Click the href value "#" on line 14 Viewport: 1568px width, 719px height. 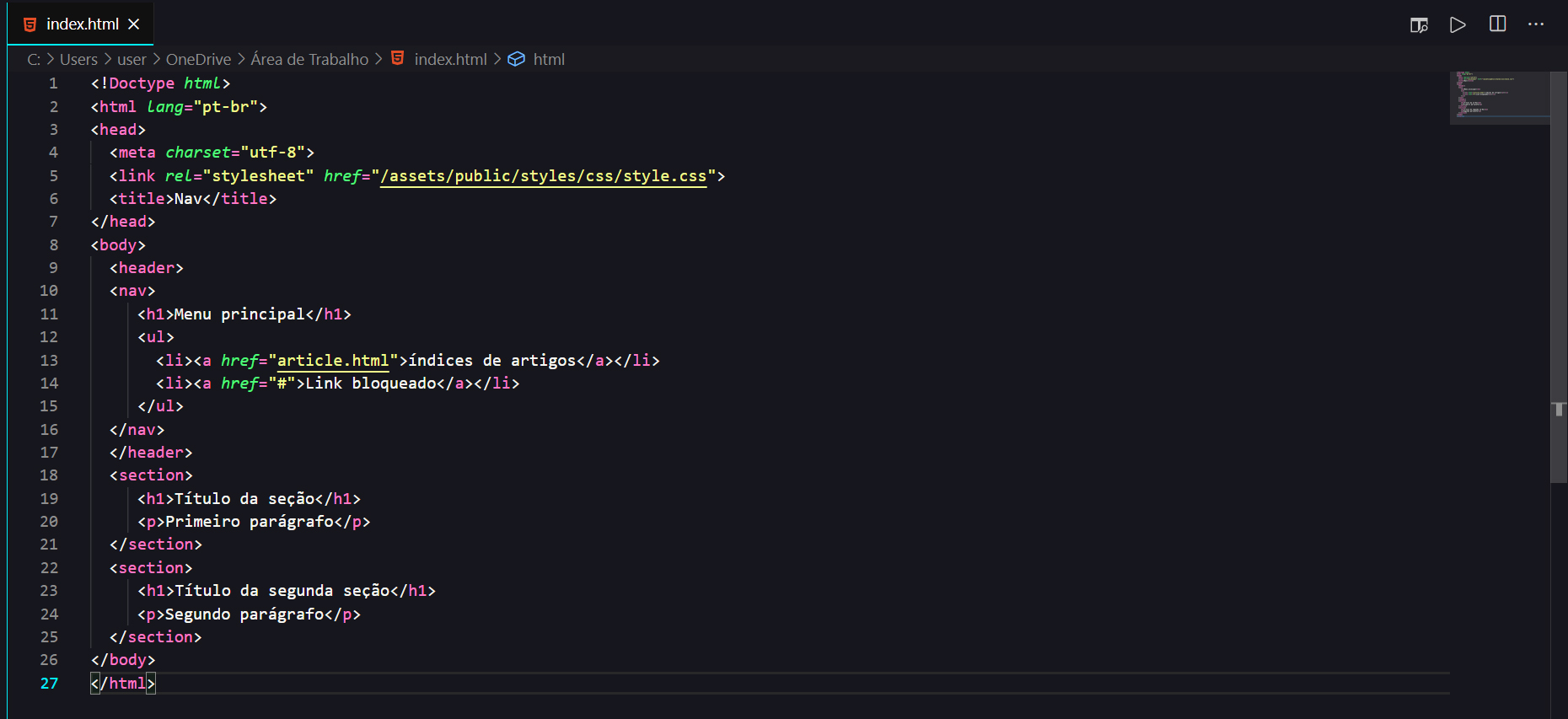tap(282, 384)
